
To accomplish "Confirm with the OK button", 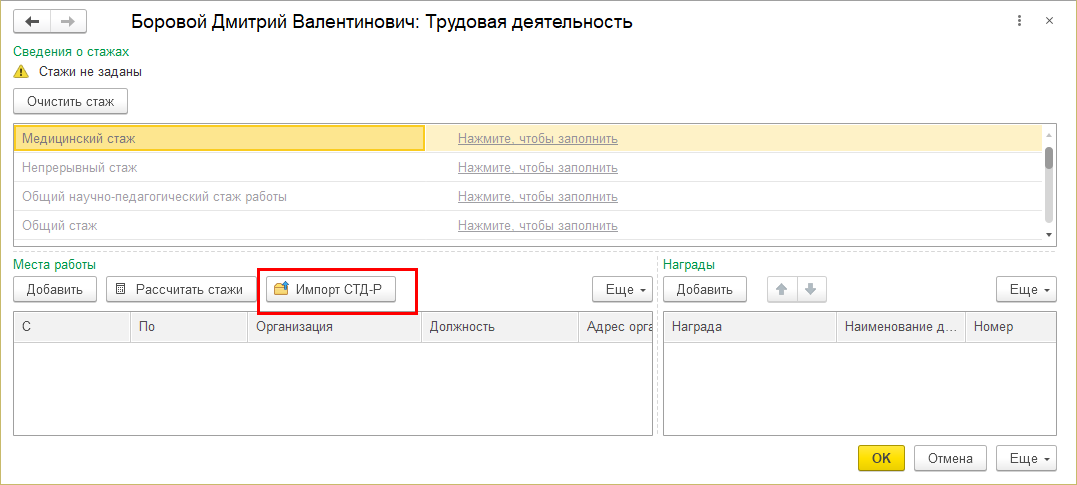I will (881, 459).
